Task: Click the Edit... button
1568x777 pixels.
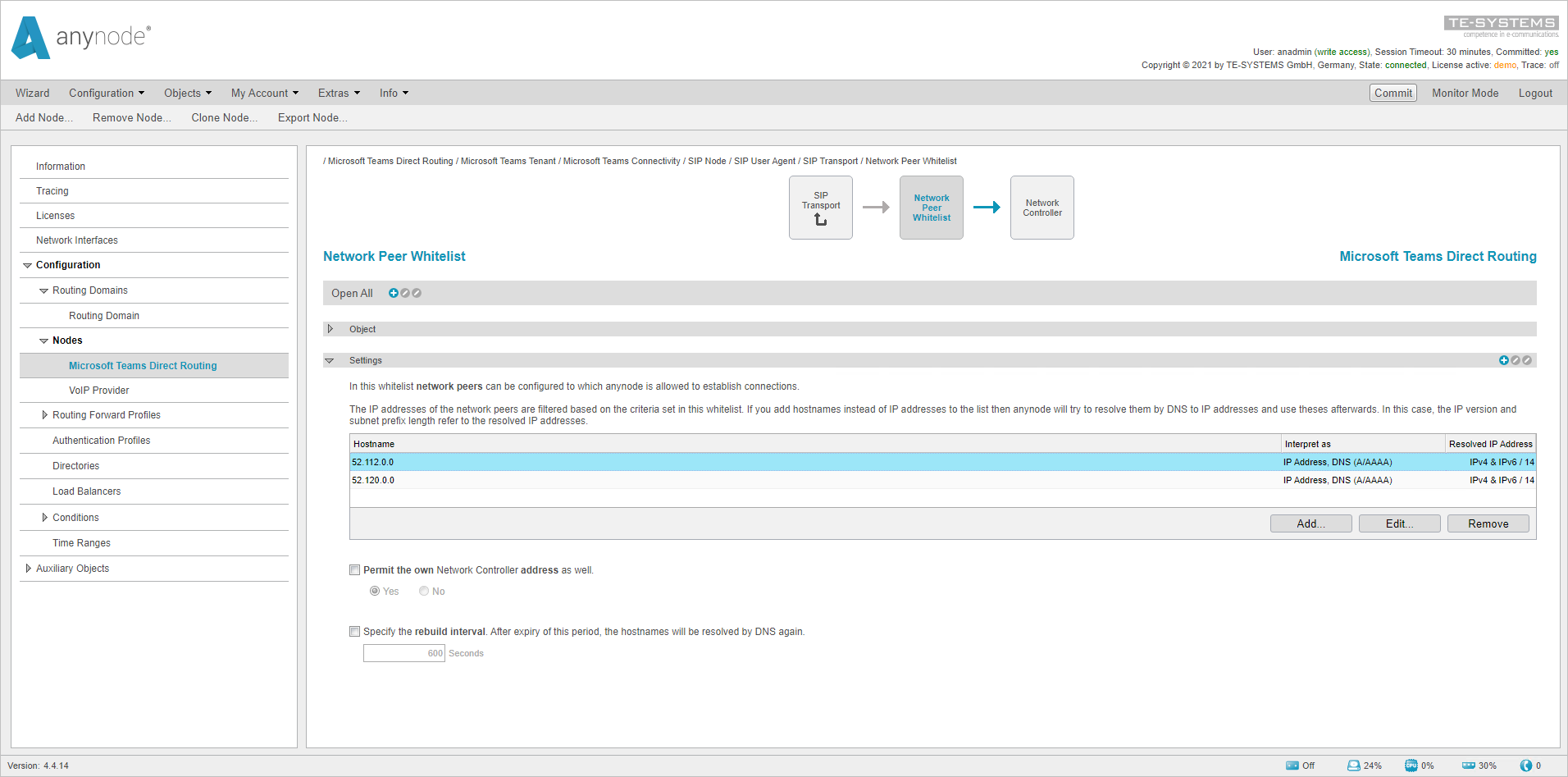Action: coord(1400,523)
